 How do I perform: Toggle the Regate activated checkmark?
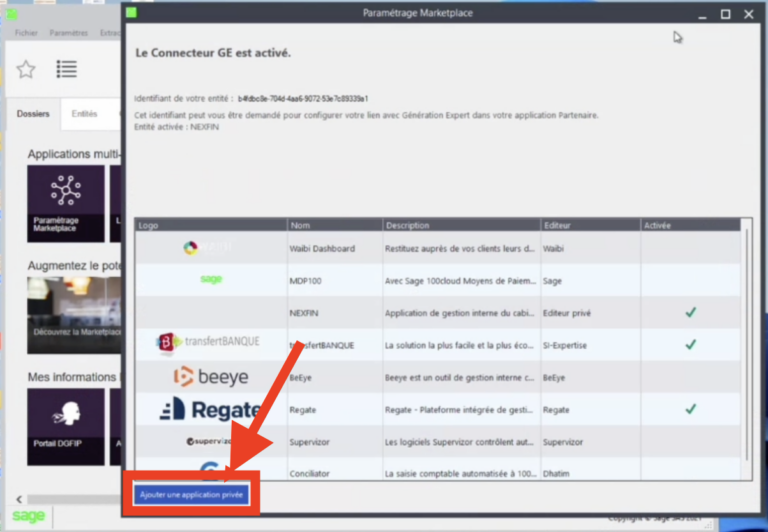(x=691, y=409)
